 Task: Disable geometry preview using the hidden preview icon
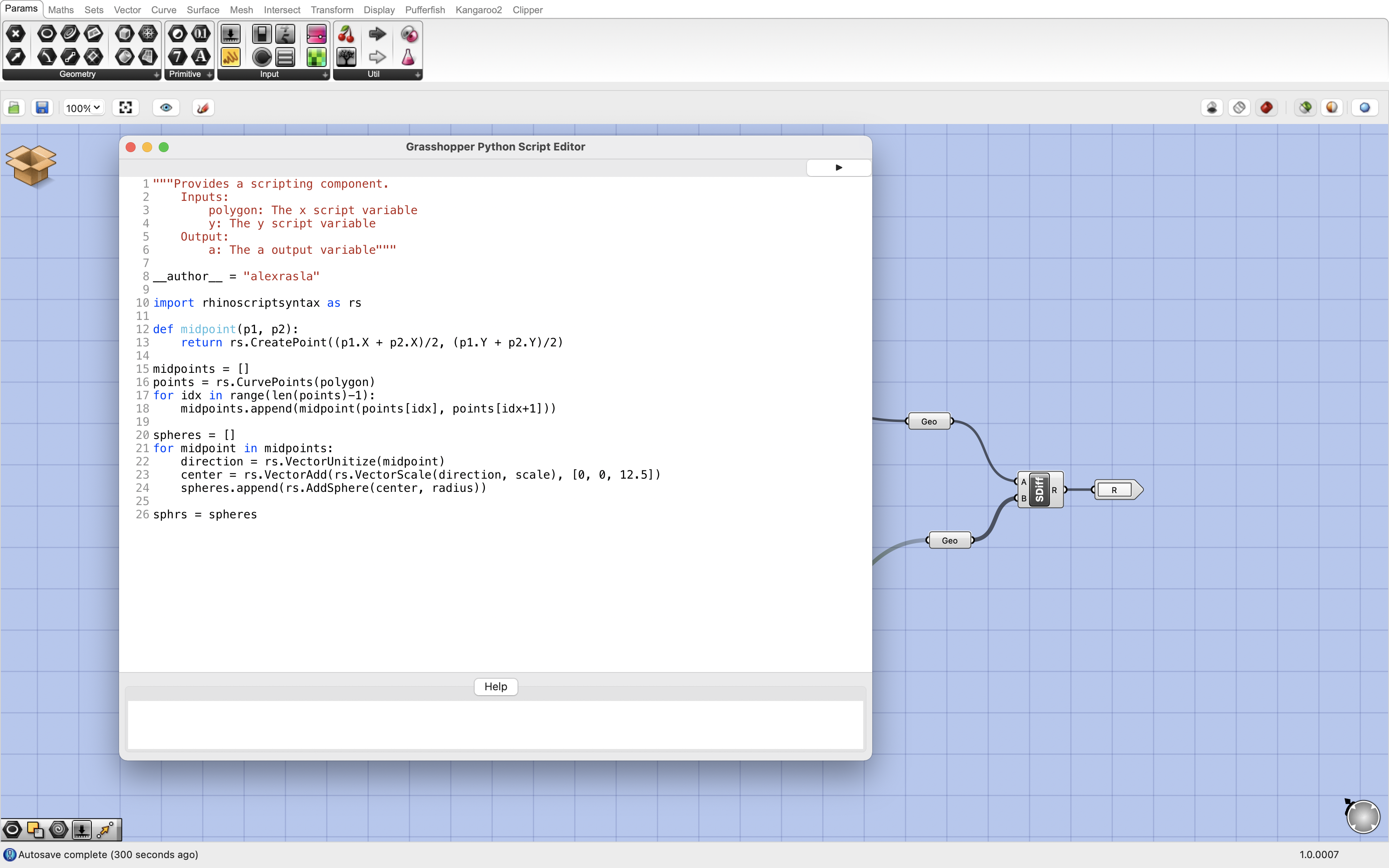[x=1212, y=107]
